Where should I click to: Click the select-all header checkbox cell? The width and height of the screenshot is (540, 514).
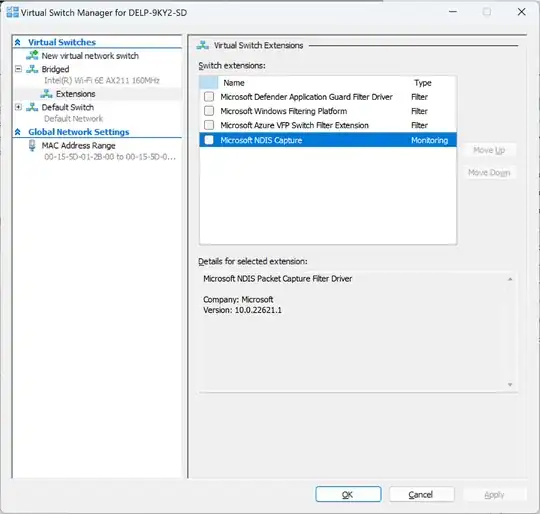pos(209,83)
